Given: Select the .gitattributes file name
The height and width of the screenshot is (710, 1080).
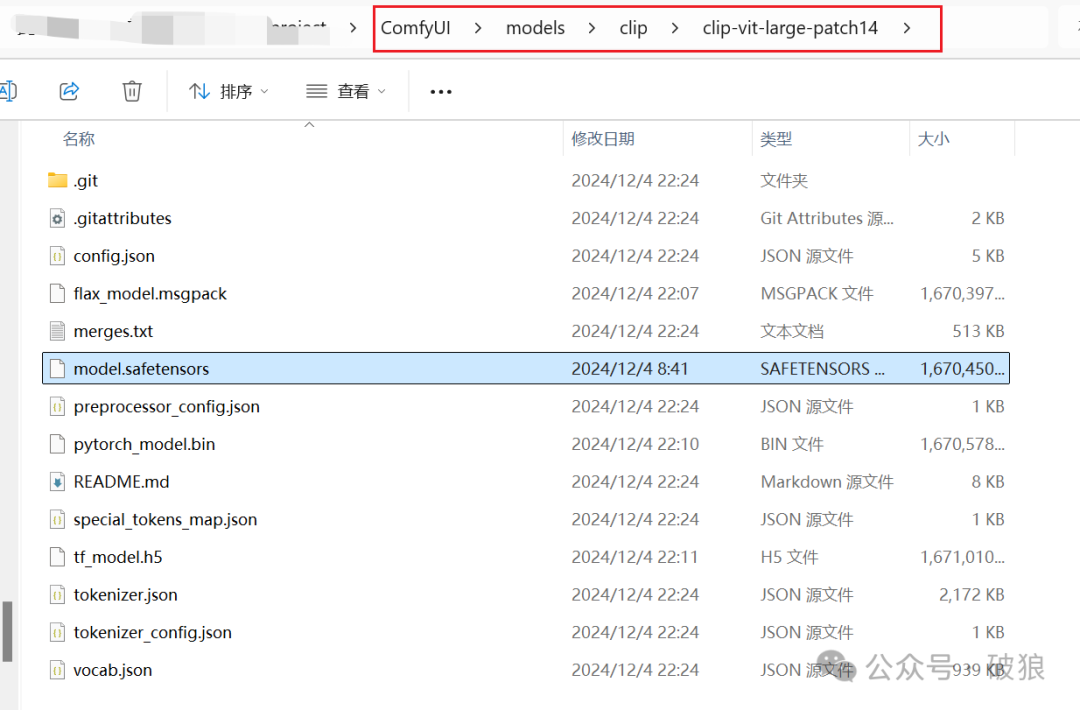Looking at the screenshot, I should tap(123, 219).
